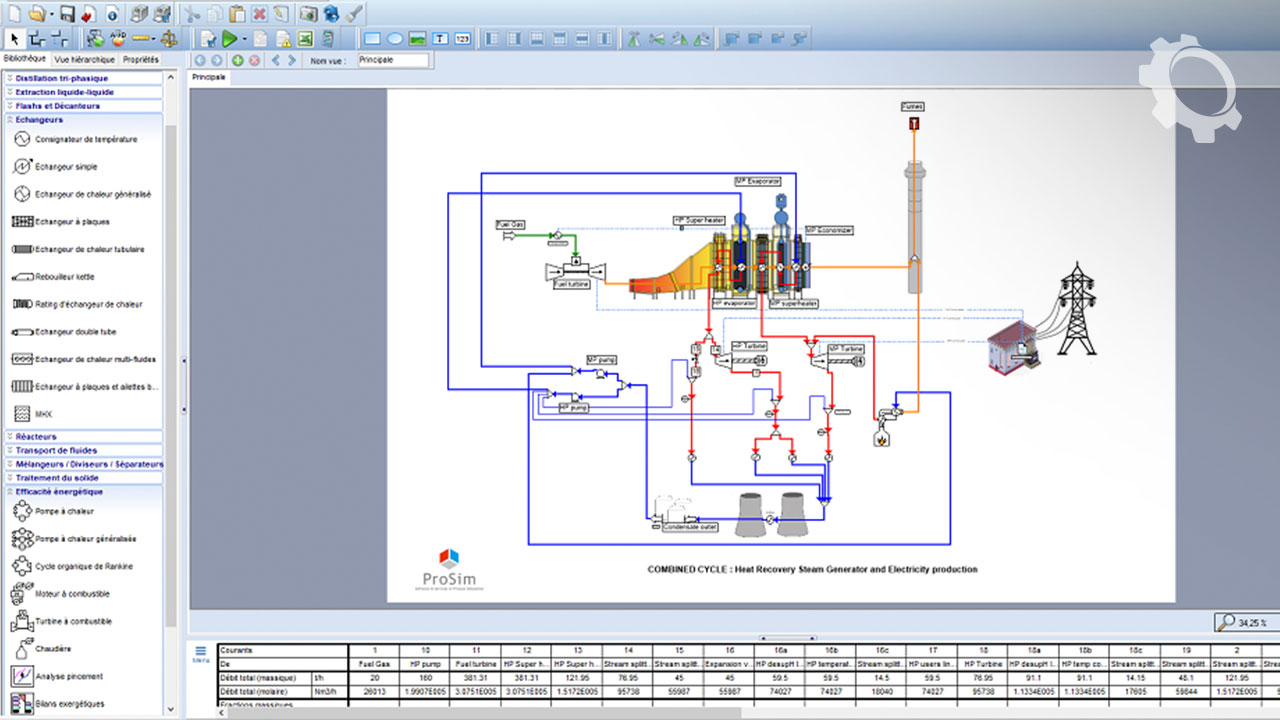Insert a text box with T tool
Viewport: 1280px width, 720px height.
click(x=440, y=39)
